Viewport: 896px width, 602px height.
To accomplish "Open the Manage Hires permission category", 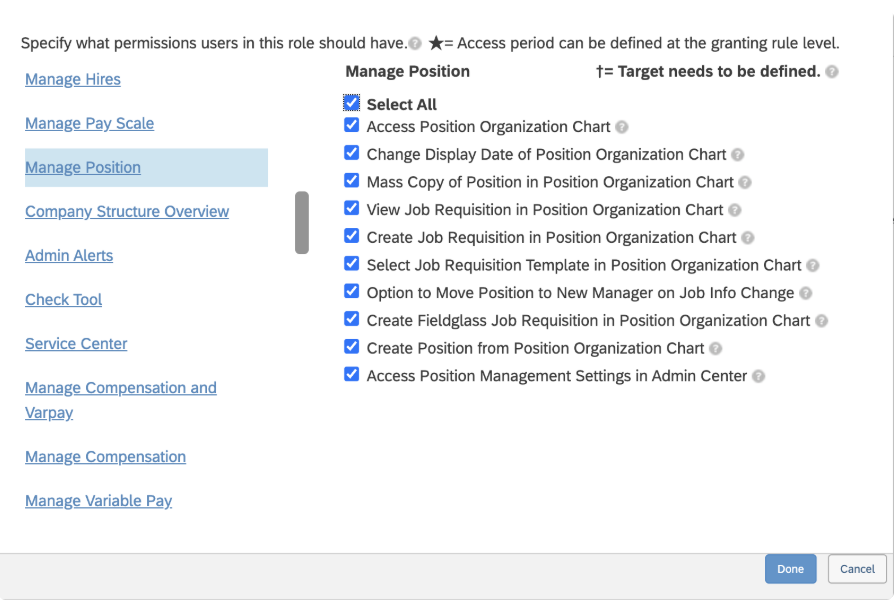I will [73, 80].
